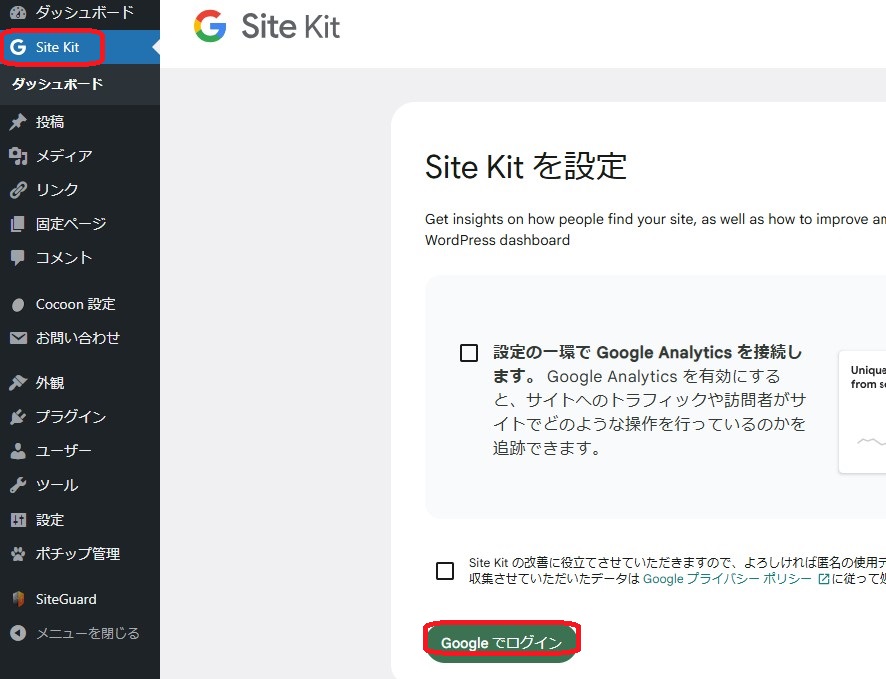
Task: Tick the anonymous usage data checkbox
Action: point(445,571)
